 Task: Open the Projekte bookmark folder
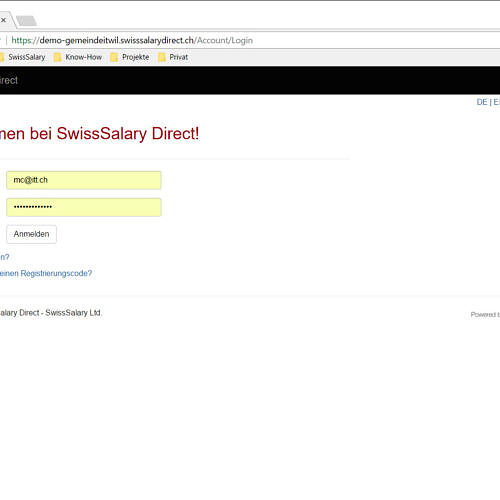[x=130, y=57]
